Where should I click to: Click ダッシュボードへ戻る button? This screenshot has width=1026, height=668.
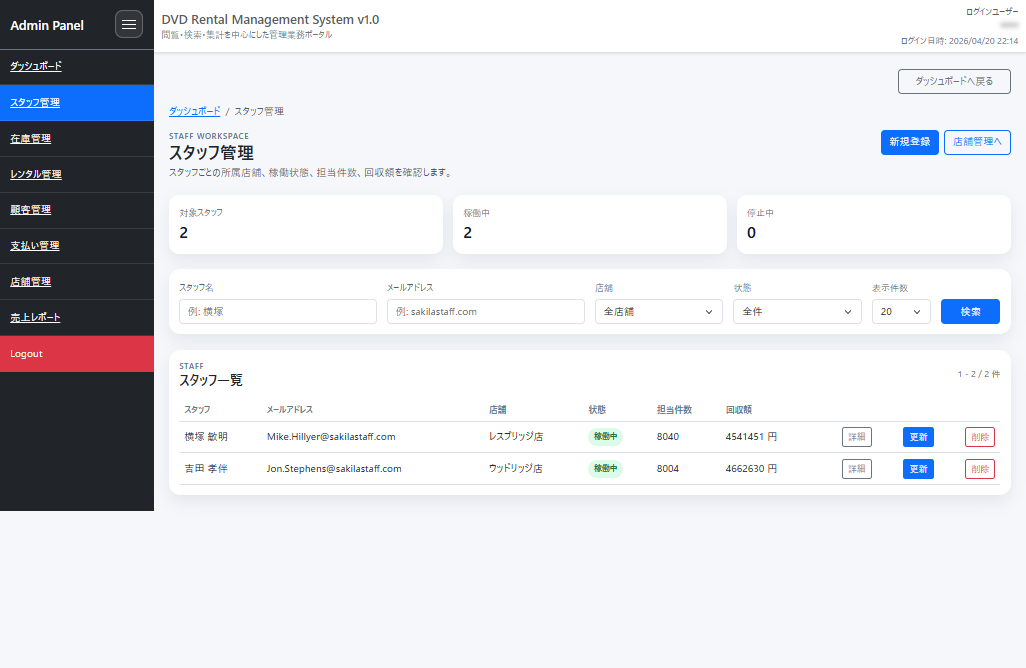pyautogui.click(x=954, y=81)
